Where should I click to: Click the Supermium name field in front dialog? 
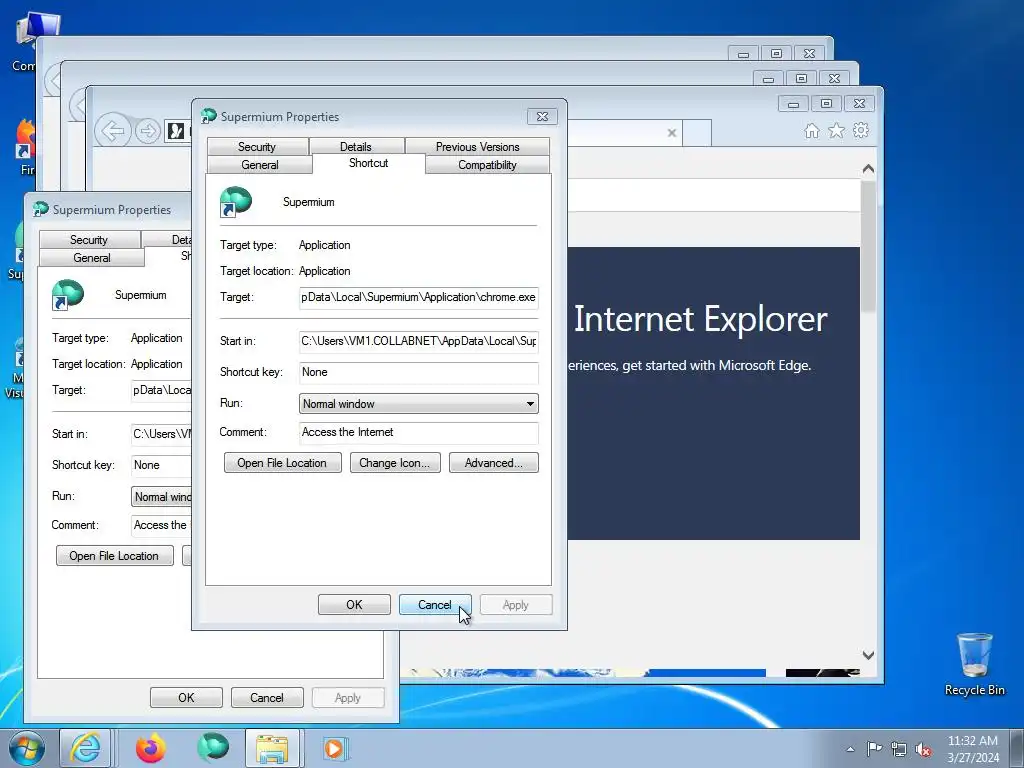click(x=308, y=202)
